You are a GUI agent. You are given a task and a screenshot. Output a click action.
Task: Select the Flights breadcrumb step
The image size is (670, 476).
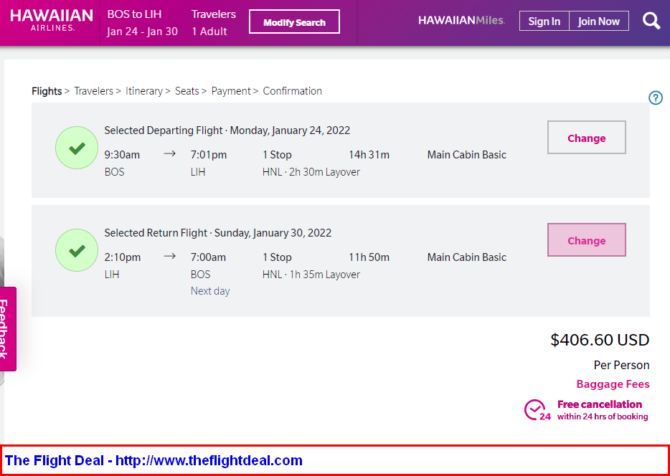[x=47, y=91]
